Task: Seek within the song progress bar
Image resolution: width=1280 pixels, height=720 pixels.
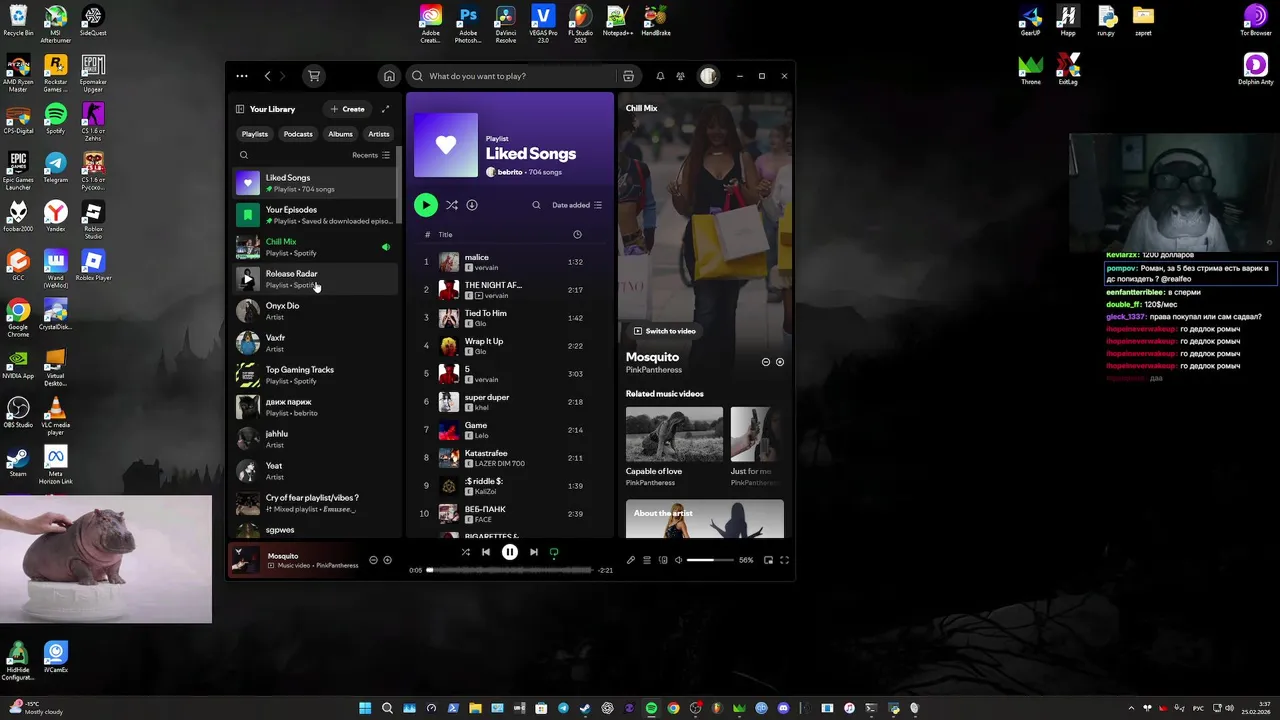Action: [x=510, y=570]
